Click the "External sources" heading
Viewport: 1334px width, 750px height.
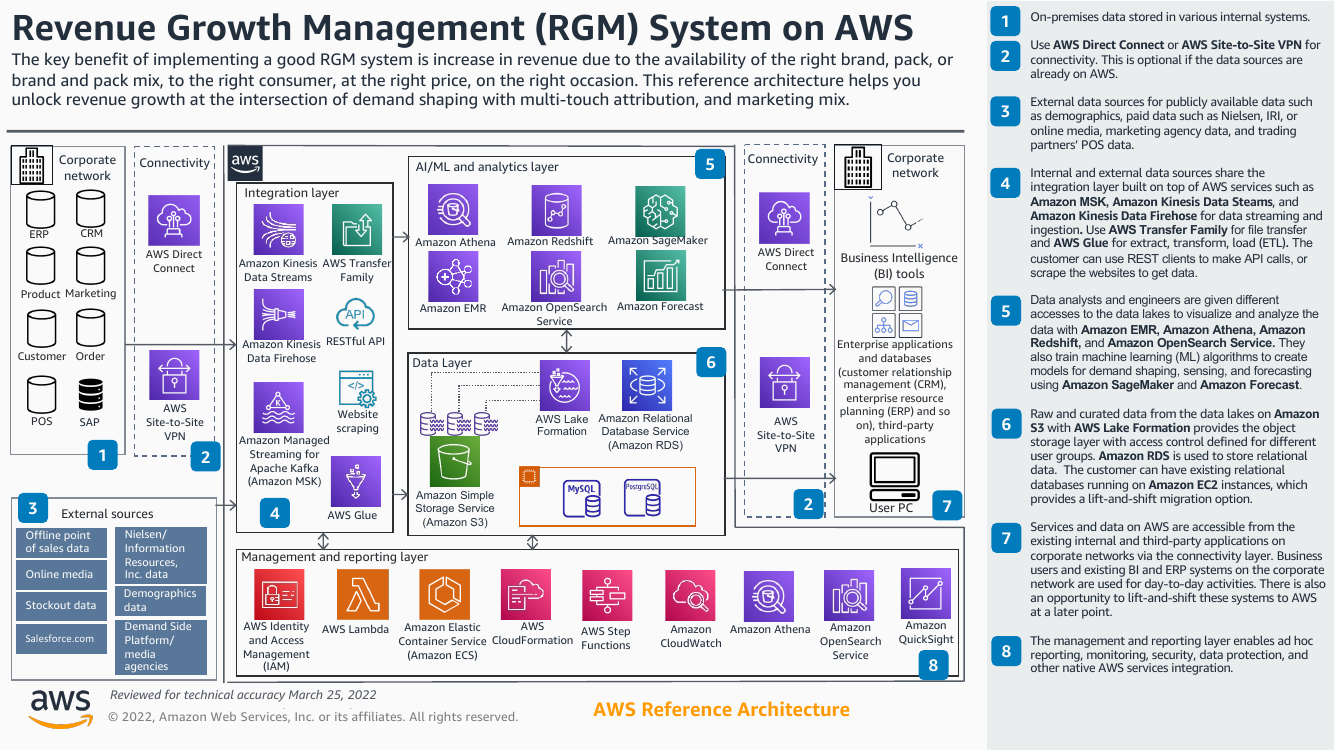108,514
